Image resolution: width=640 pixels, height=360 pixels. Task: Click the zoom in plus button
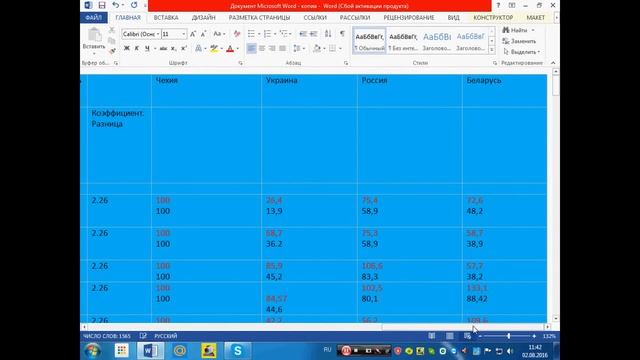coord(534,336)
